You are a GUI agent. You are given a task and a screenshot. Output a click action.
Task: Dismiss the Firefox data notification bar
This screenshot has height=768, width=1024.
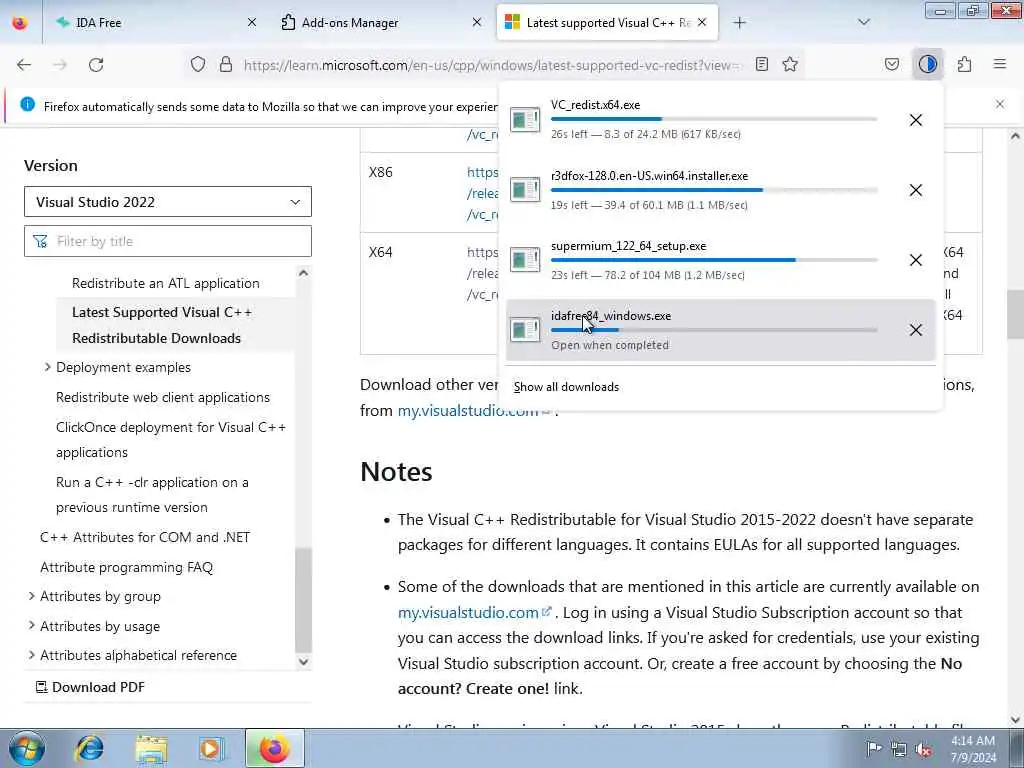pos(1000,104)
